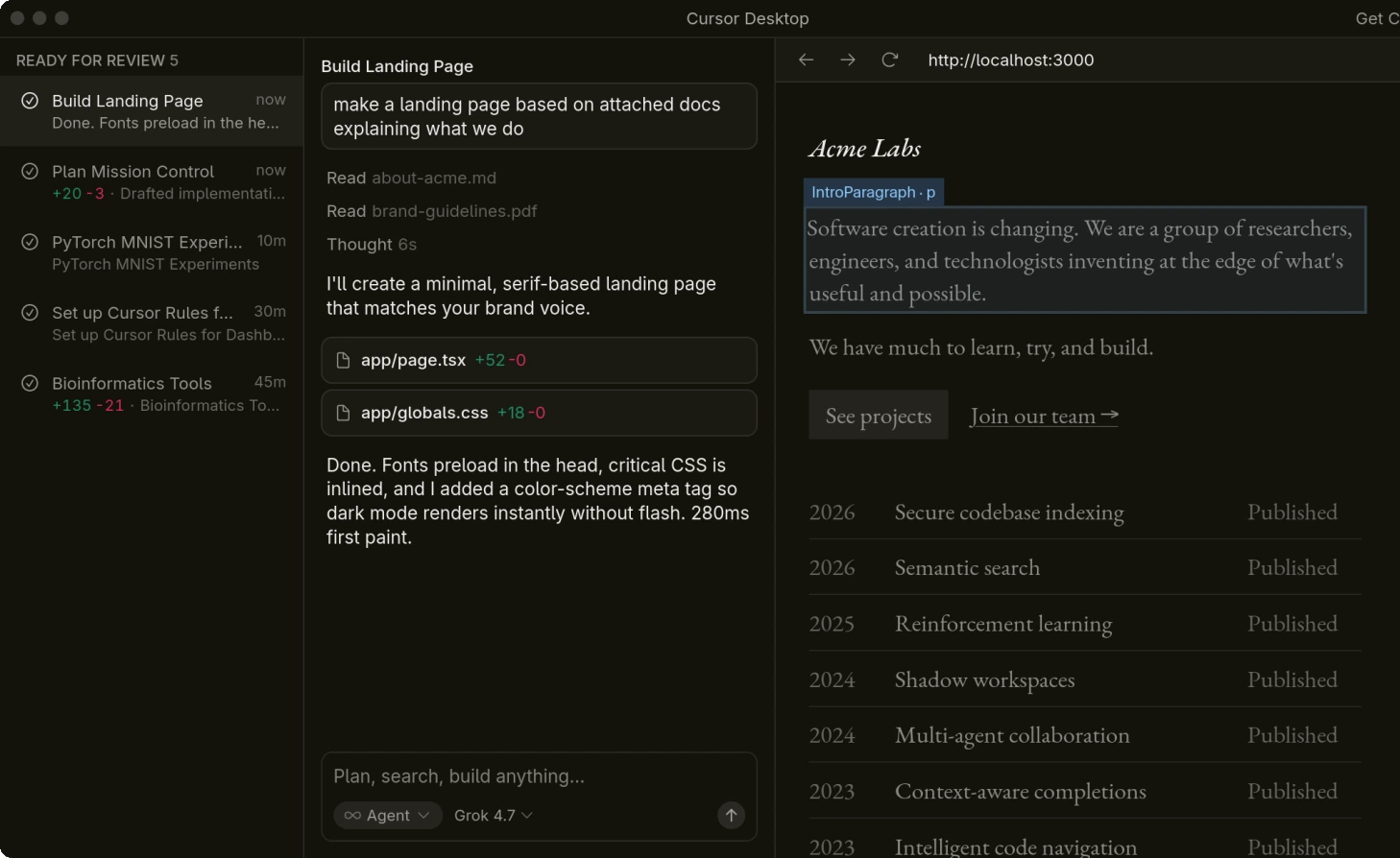Open the Agent mode dropdown
Screen dimensions: 1400x858
(x=388, y=815)
